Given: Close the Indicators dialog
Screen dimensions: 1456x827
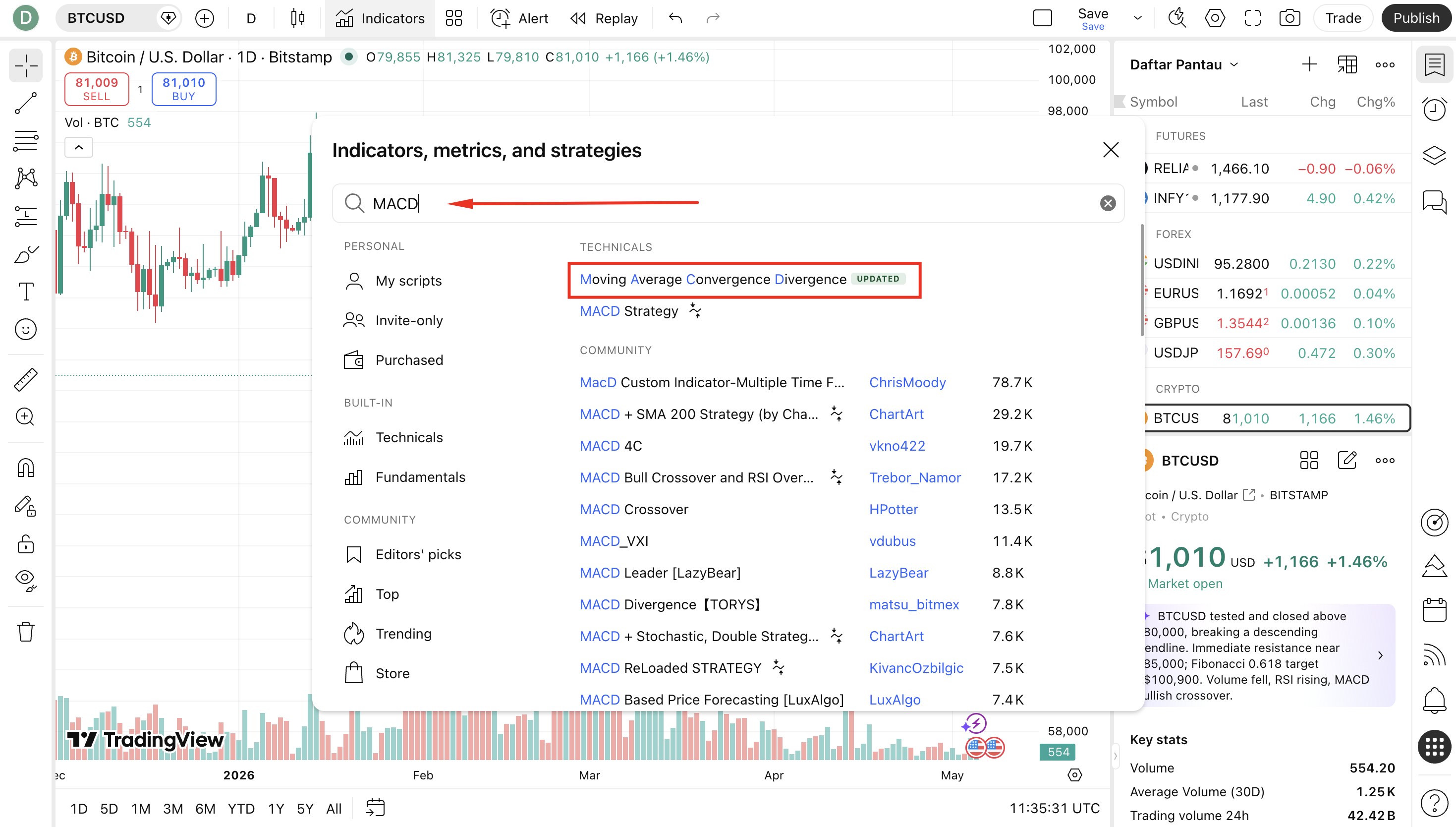Looking at the screenshot, I should coord(1110,150).
